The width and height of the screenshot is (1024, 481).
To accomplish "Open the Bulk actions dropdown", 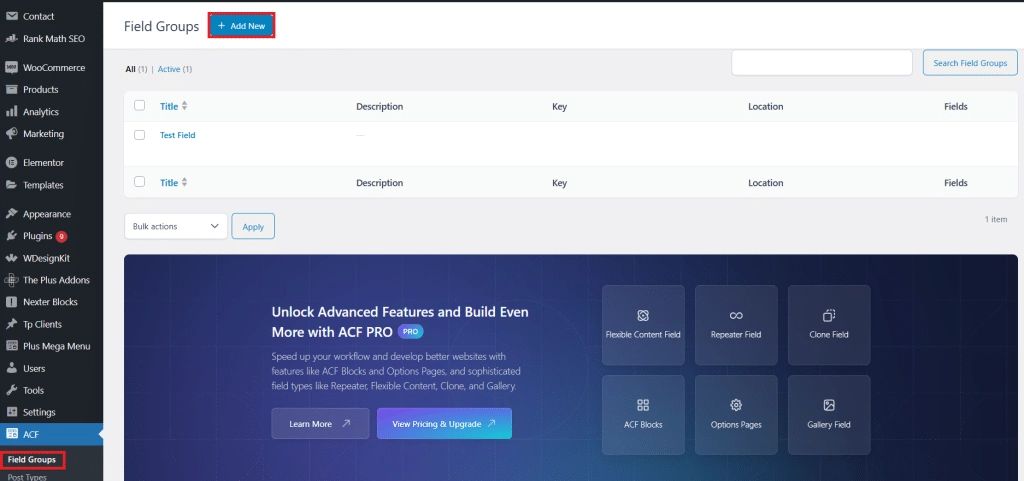I will pos(176,226).
